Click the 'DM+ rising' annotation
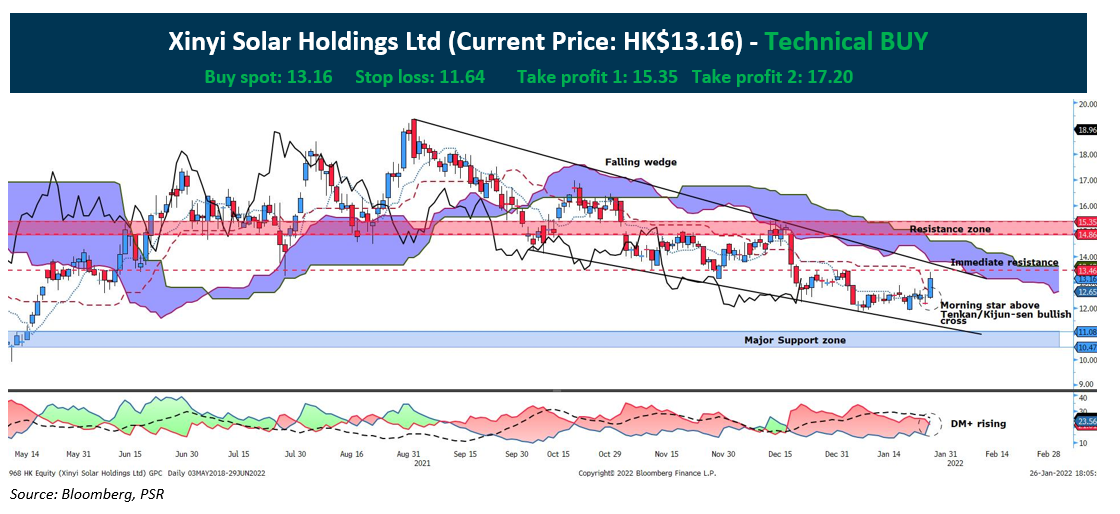This screenshot has height=514, width=1120. pyautogui.click(x=978, y=423)
